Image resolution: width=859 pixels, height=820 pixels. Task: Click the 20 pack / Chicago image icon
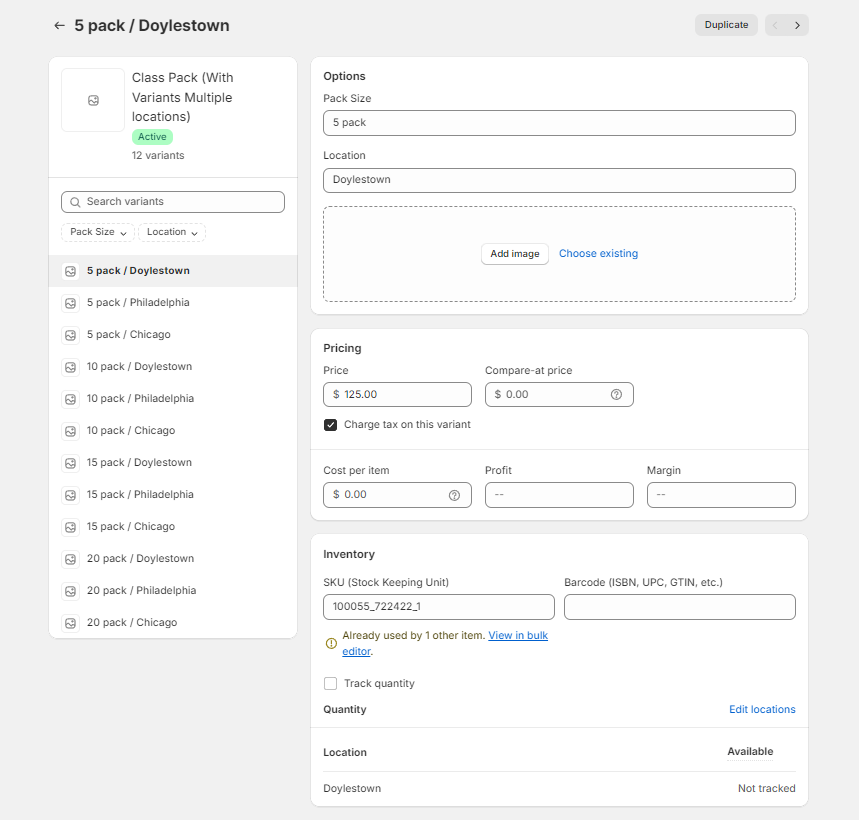(x=71, y=623)
